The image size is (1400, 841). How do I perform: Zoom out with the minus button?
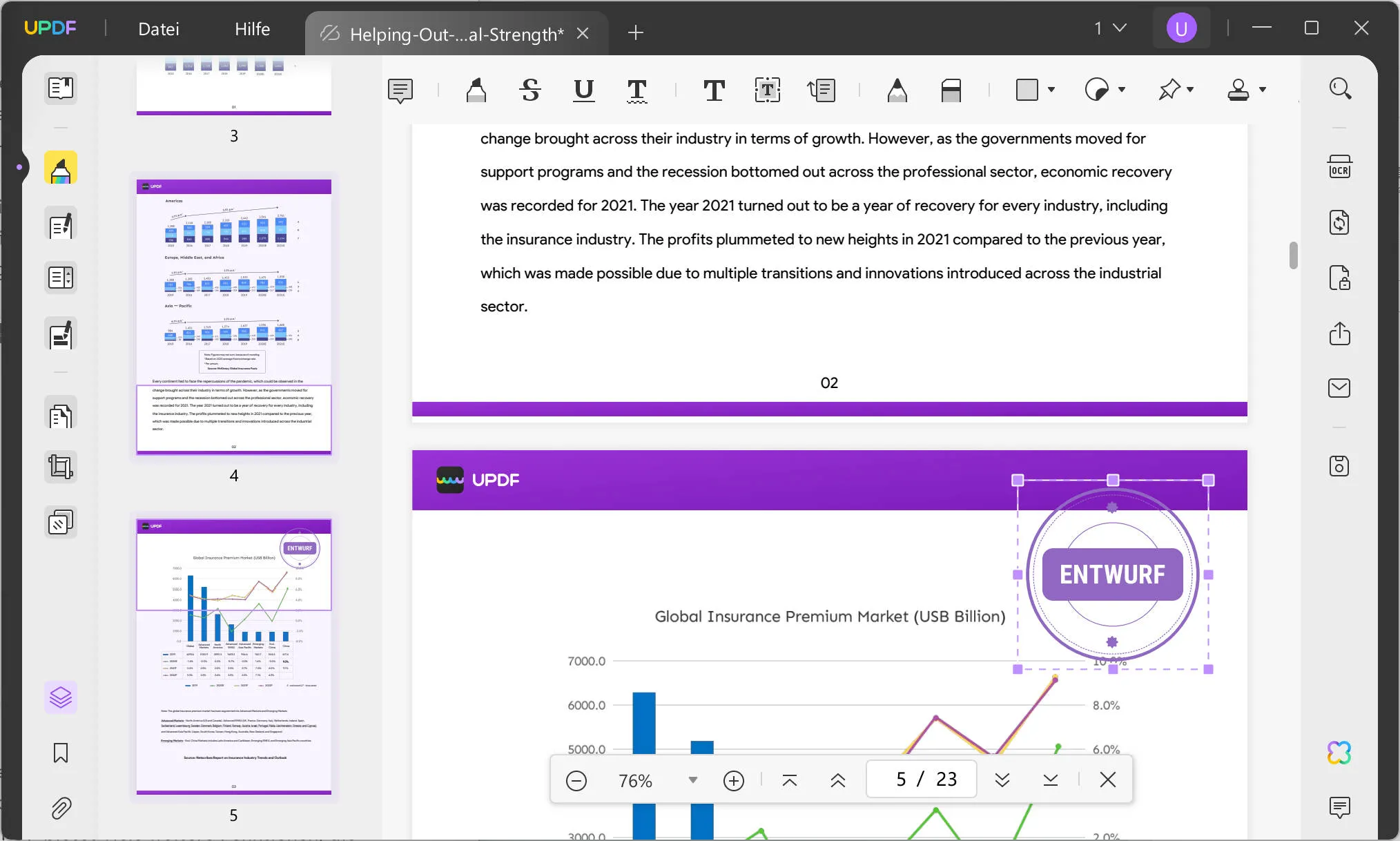576,780
